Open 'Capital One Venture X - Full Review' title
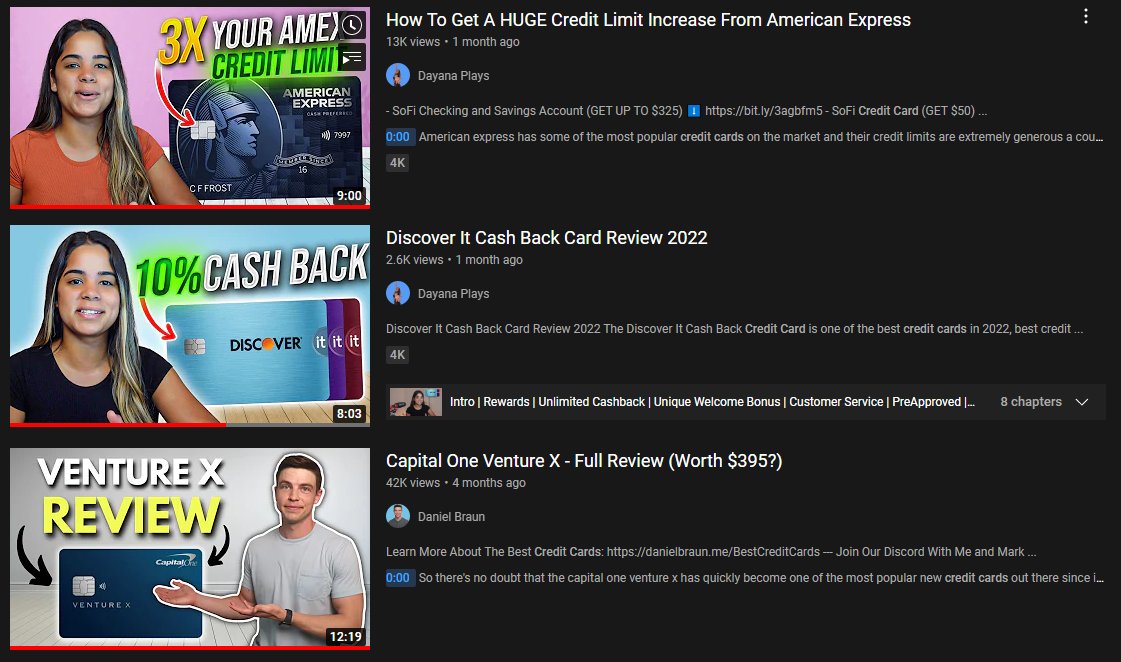The image size is (1121, 662). pos(584,461)
